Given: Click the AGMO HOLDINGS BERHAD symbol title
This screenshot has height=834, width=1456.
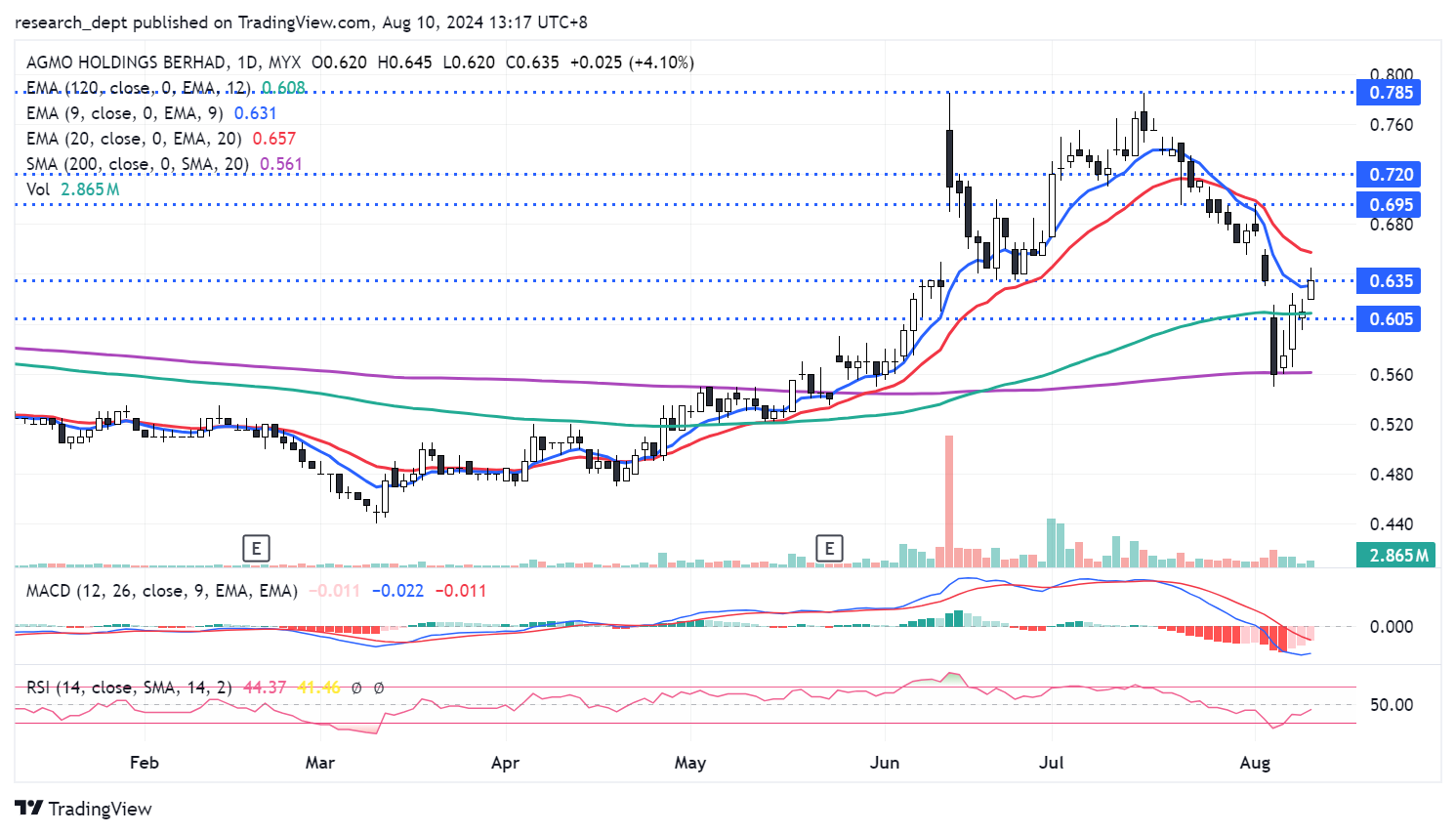Looking at the screenshot, I should pos(126,63).
